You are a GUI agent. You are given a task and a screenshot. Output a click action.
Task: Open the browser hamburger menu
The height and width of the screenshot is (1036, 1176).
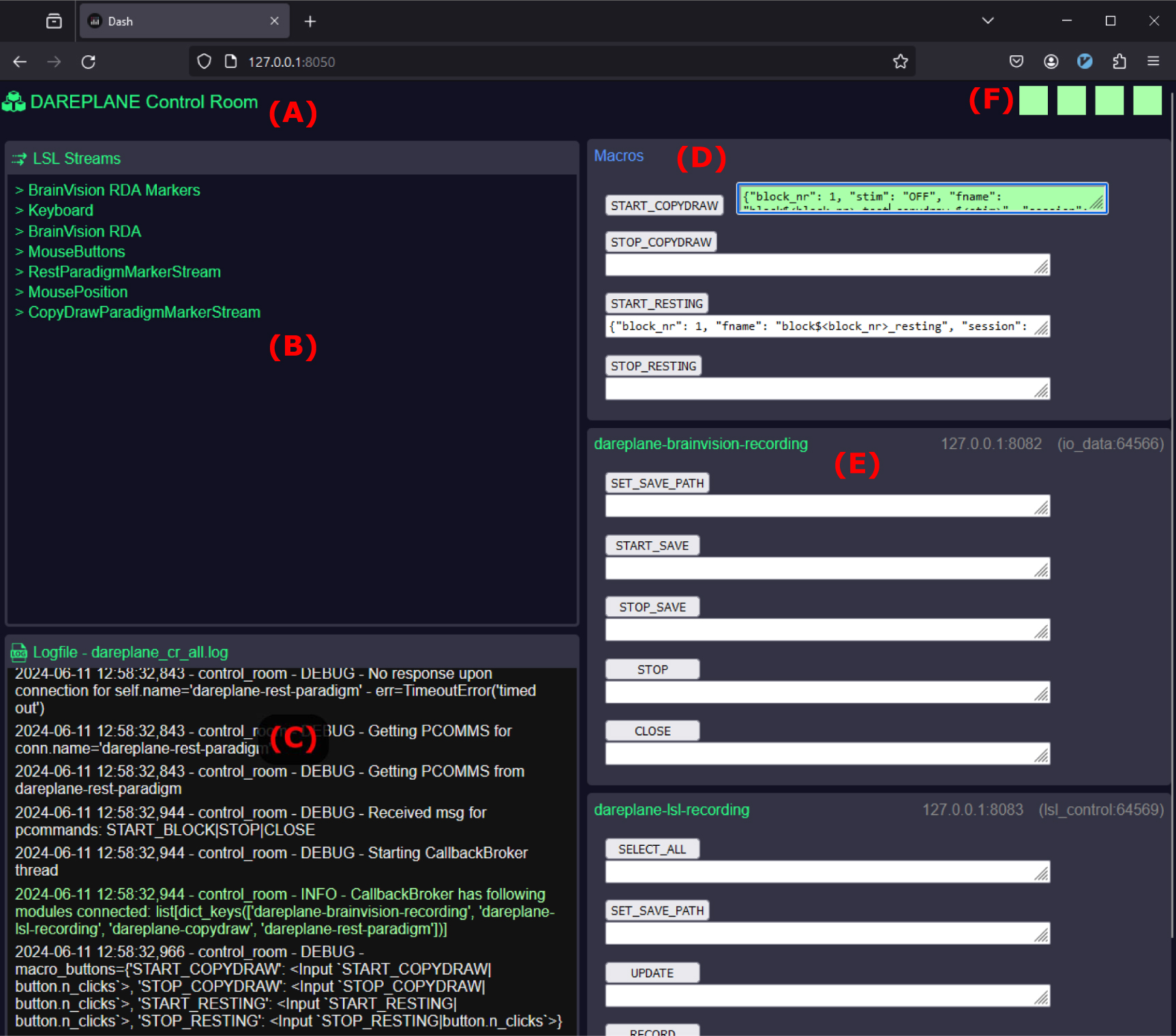click(x=1154, y=61)
